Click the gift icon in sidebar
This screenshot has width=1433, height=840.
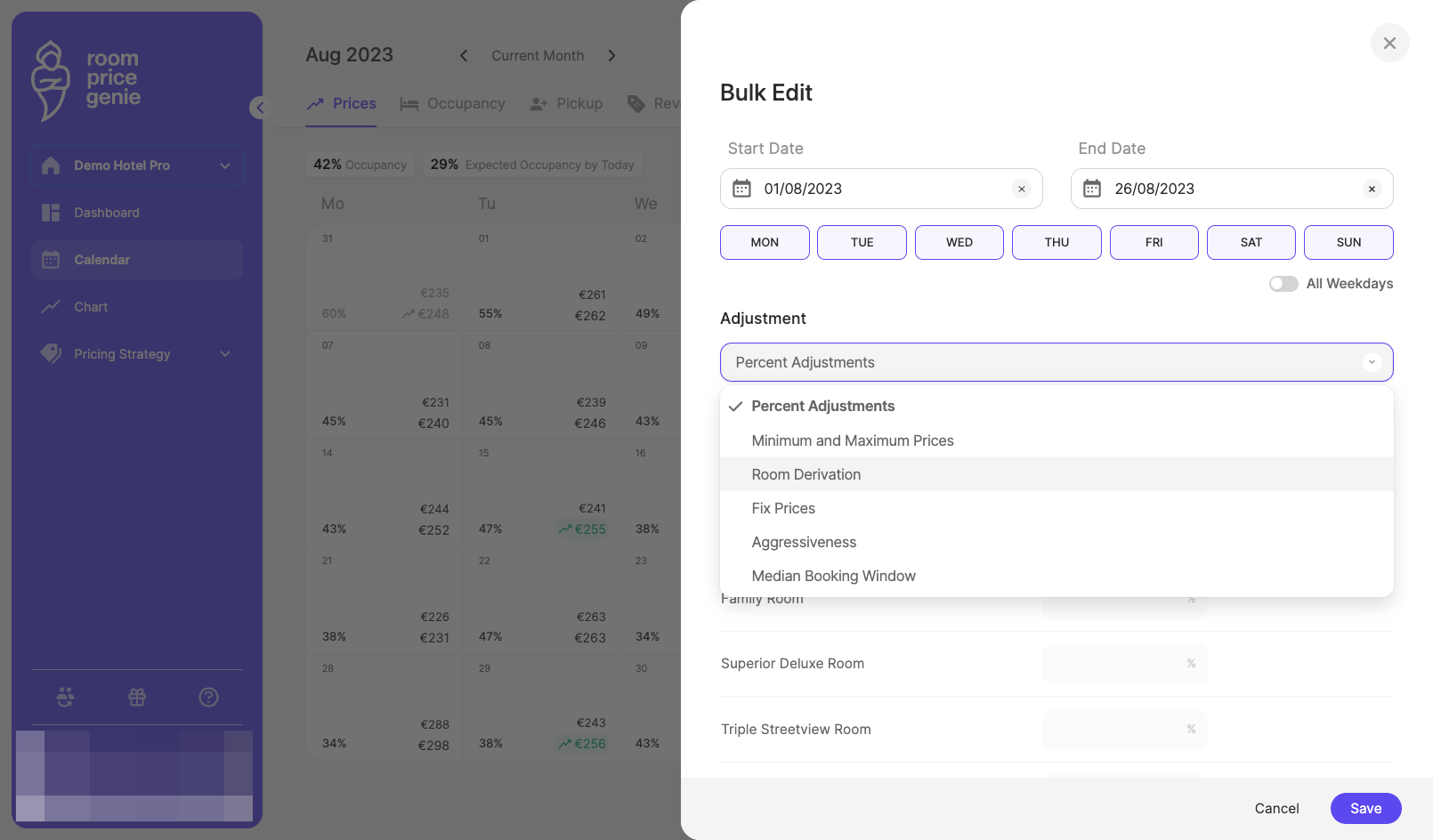click(x=136, y=698)
